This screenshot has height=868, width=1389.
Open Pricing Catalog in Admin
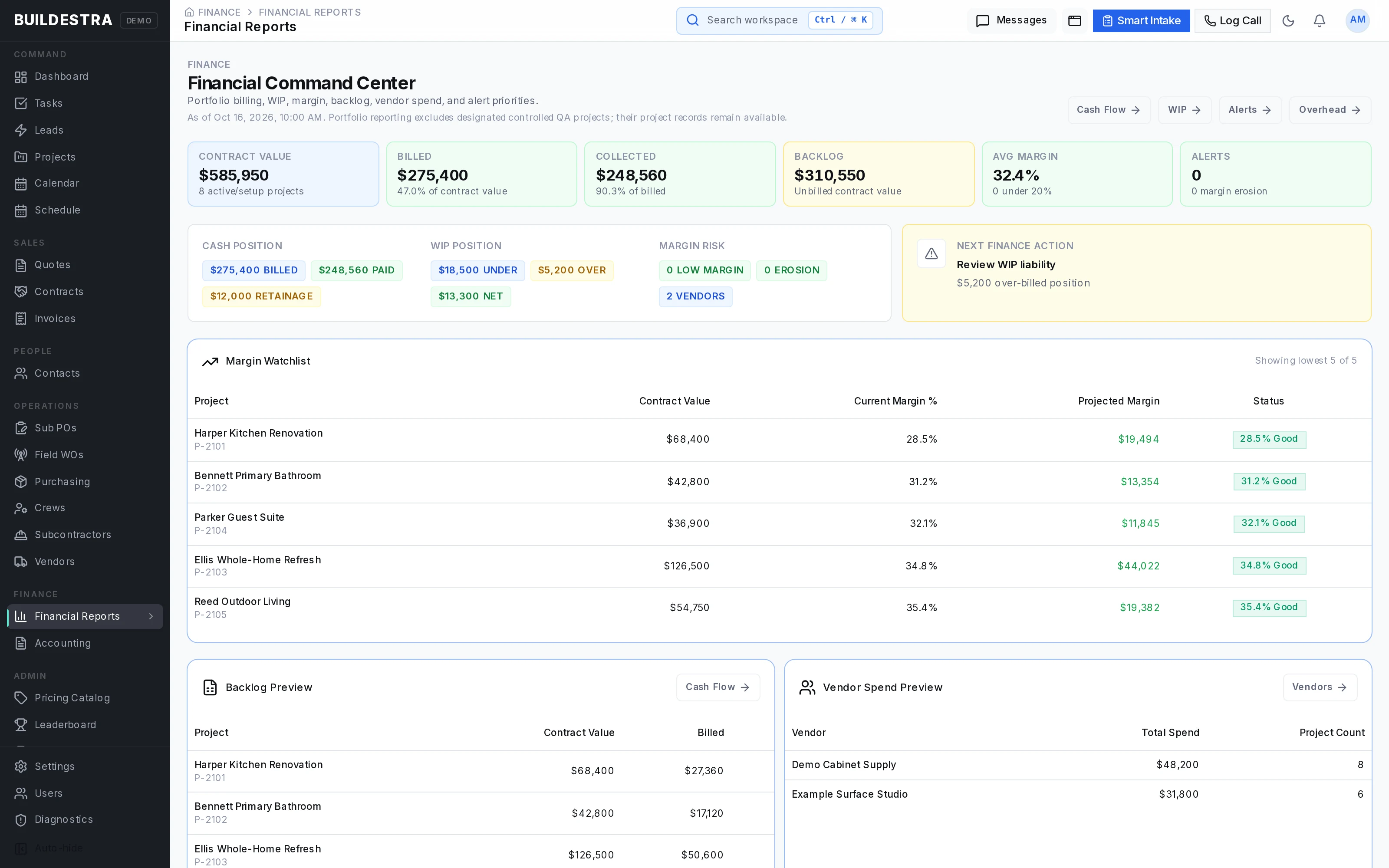point(85,697)
